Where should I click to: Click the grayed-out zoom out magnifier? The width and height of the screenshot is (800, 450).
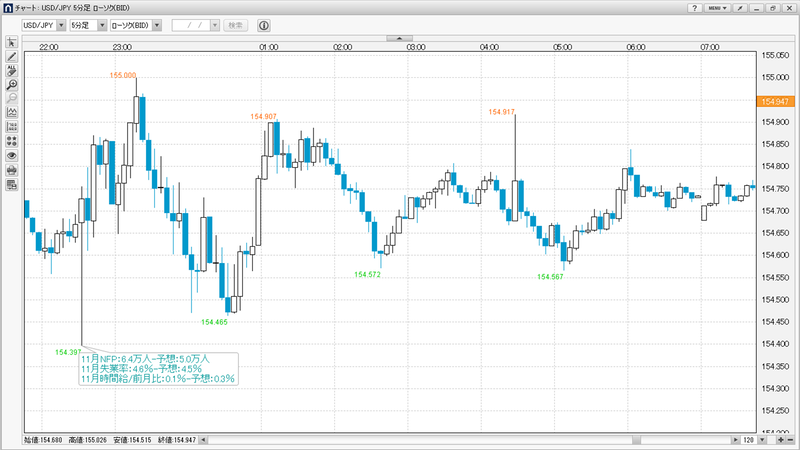[11, 98]
